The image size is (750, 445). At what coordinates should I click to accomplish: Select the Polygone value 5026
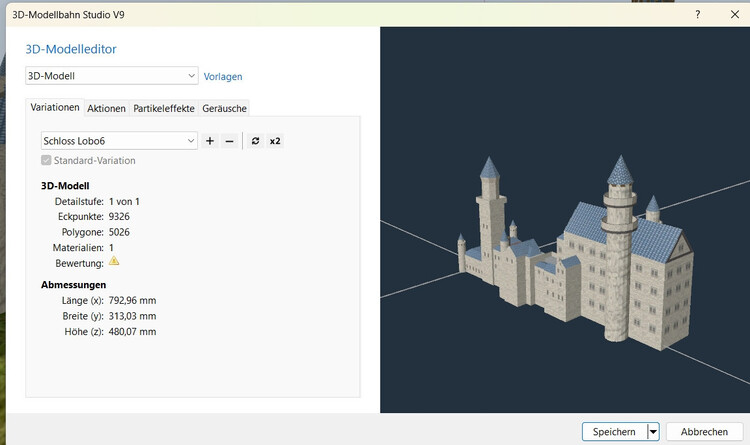pyautogui.click(x=119, y=232)
